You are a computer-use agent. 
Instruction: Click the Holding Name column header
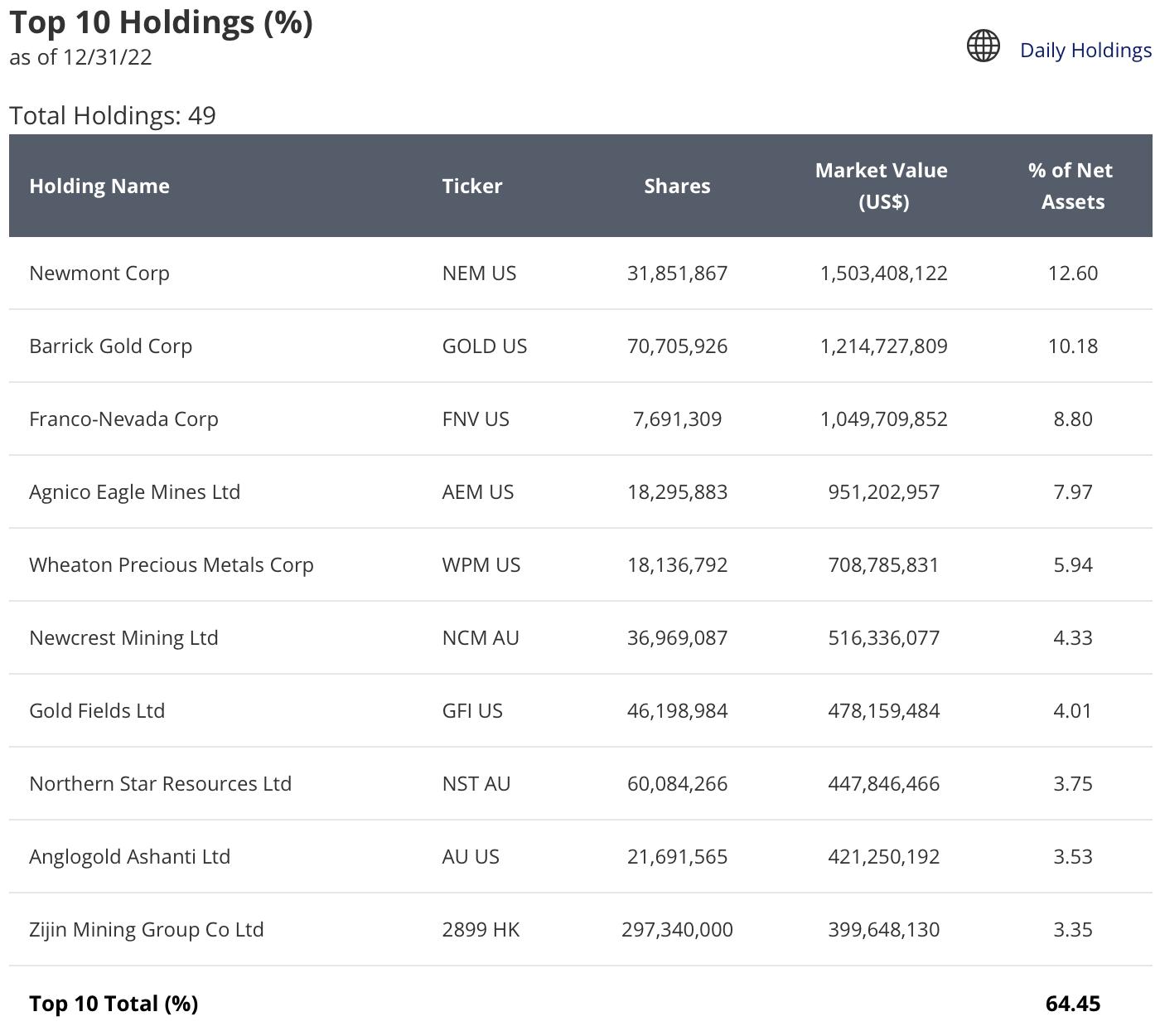pyautogui.click(x=99, y=186)
